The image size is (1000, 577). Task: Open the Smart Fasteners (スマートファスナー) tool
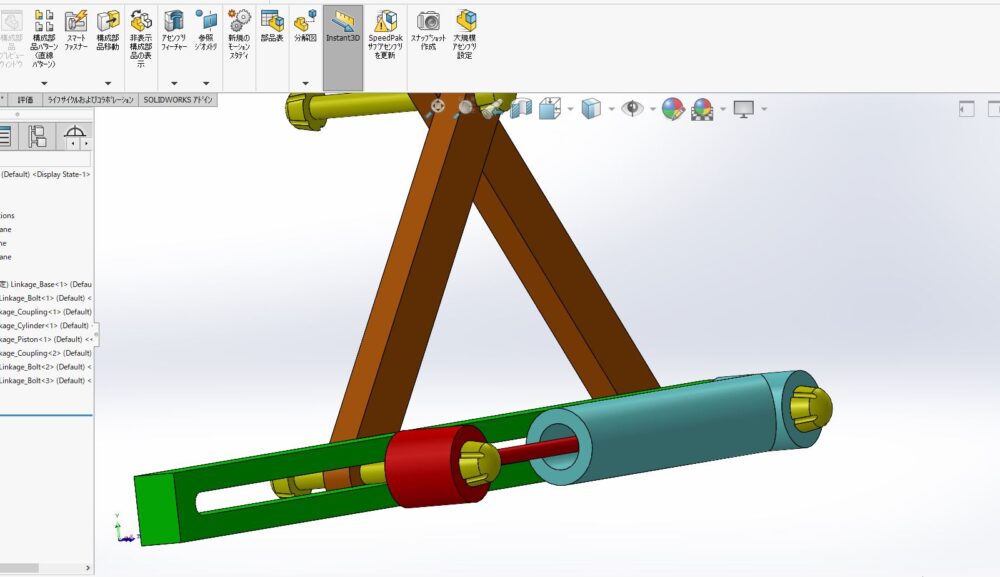(x=76, y=31)
